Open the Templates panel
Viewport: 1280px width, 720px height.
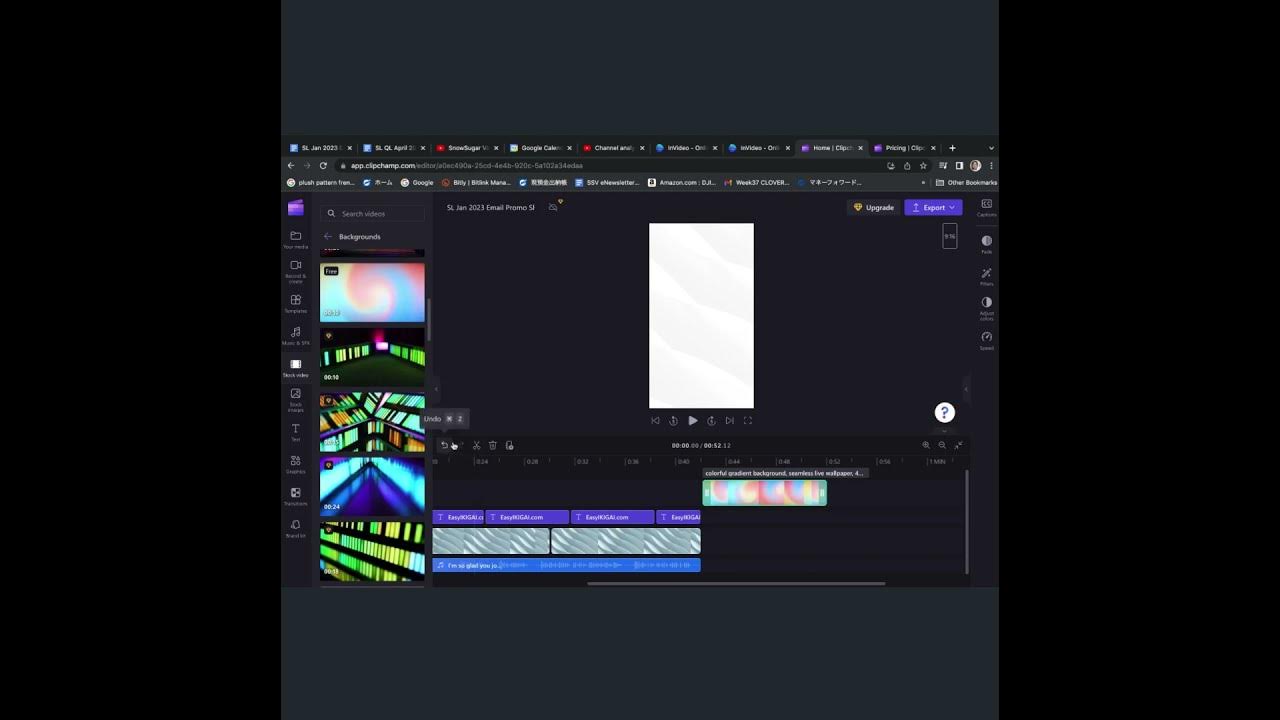[x=295, y=303]
